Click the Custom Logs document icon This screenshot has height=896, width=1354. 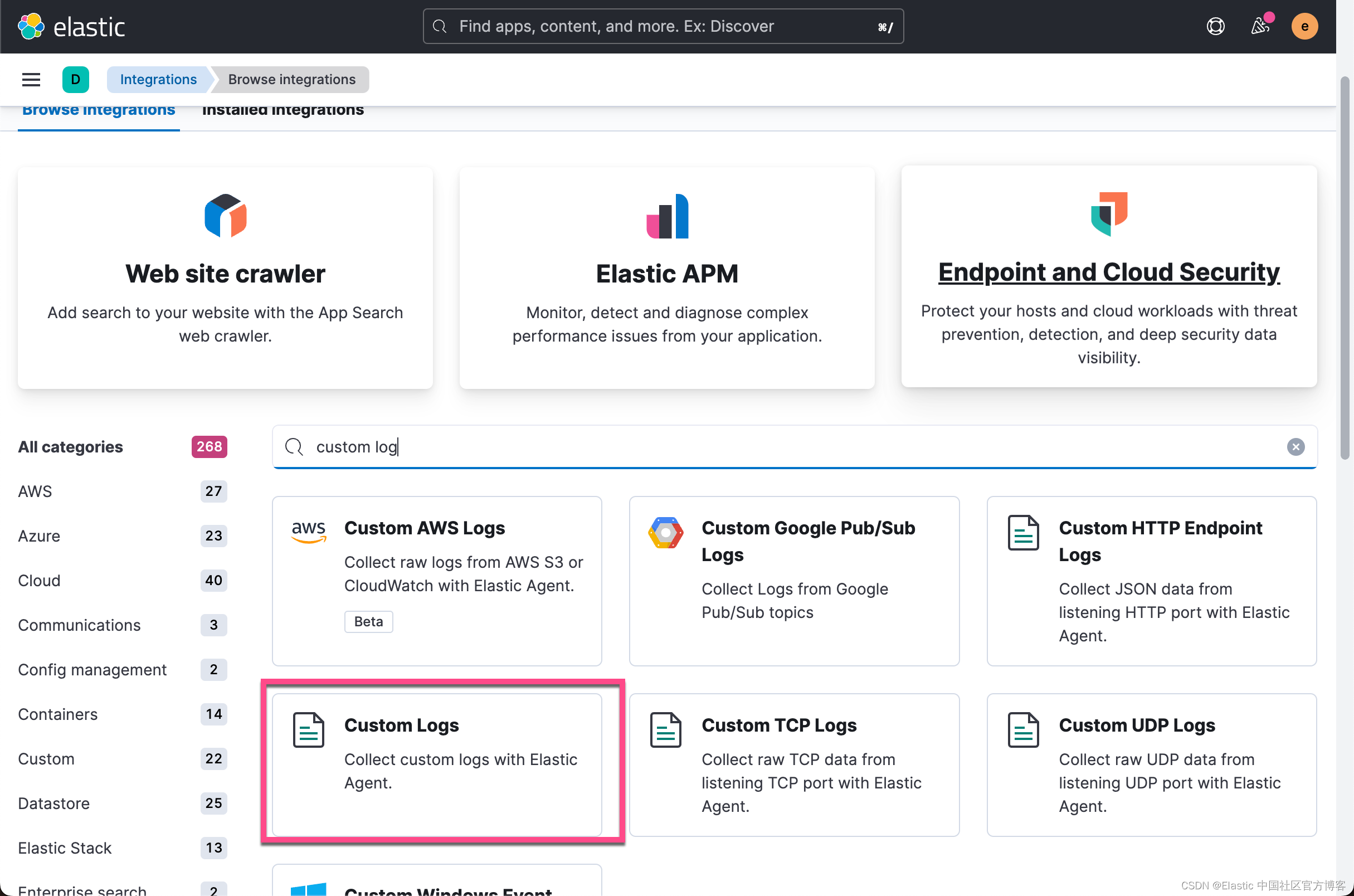click(x=309, y=730)
